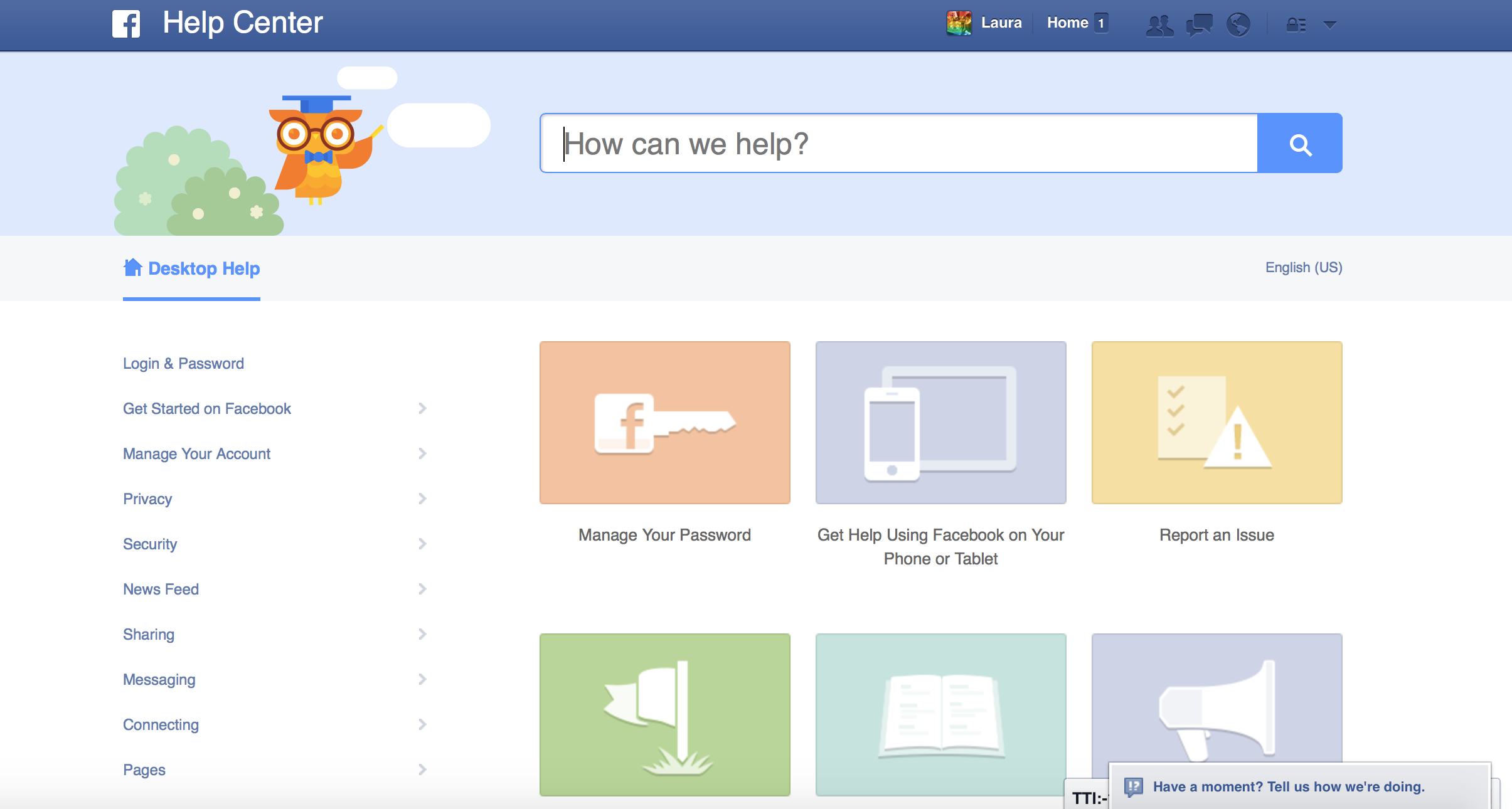
Task: Open the Report an Issue tile
Action: (x=1217, y=423)
